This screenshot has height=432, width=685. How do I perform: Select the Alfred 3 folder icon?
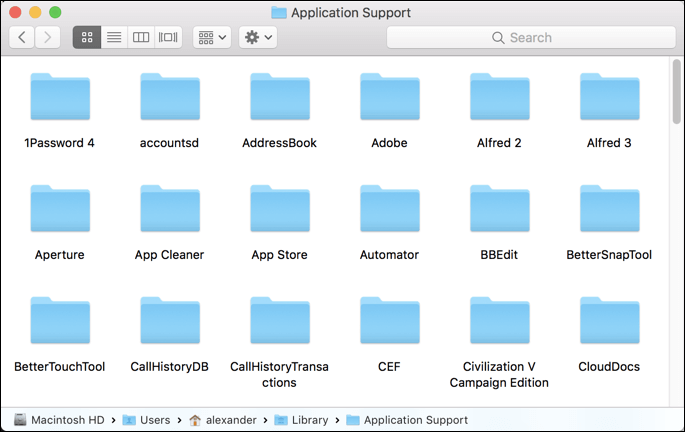pos(609,97)
